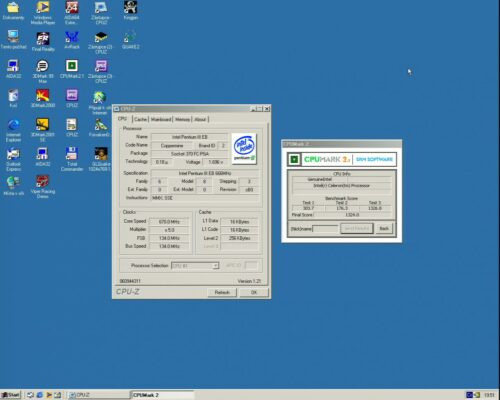Launch the Viper Racing Demo shortcut

(43, 187)
